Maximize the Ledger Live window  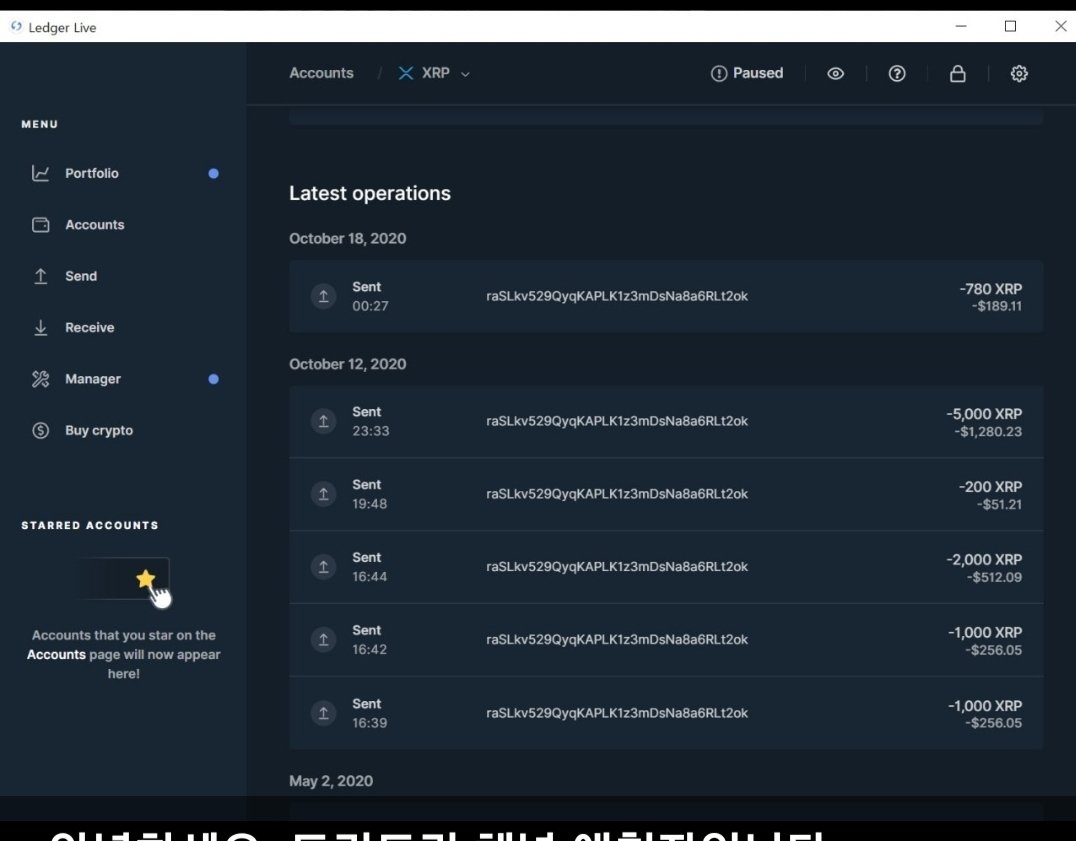(x=1010, y=26)
